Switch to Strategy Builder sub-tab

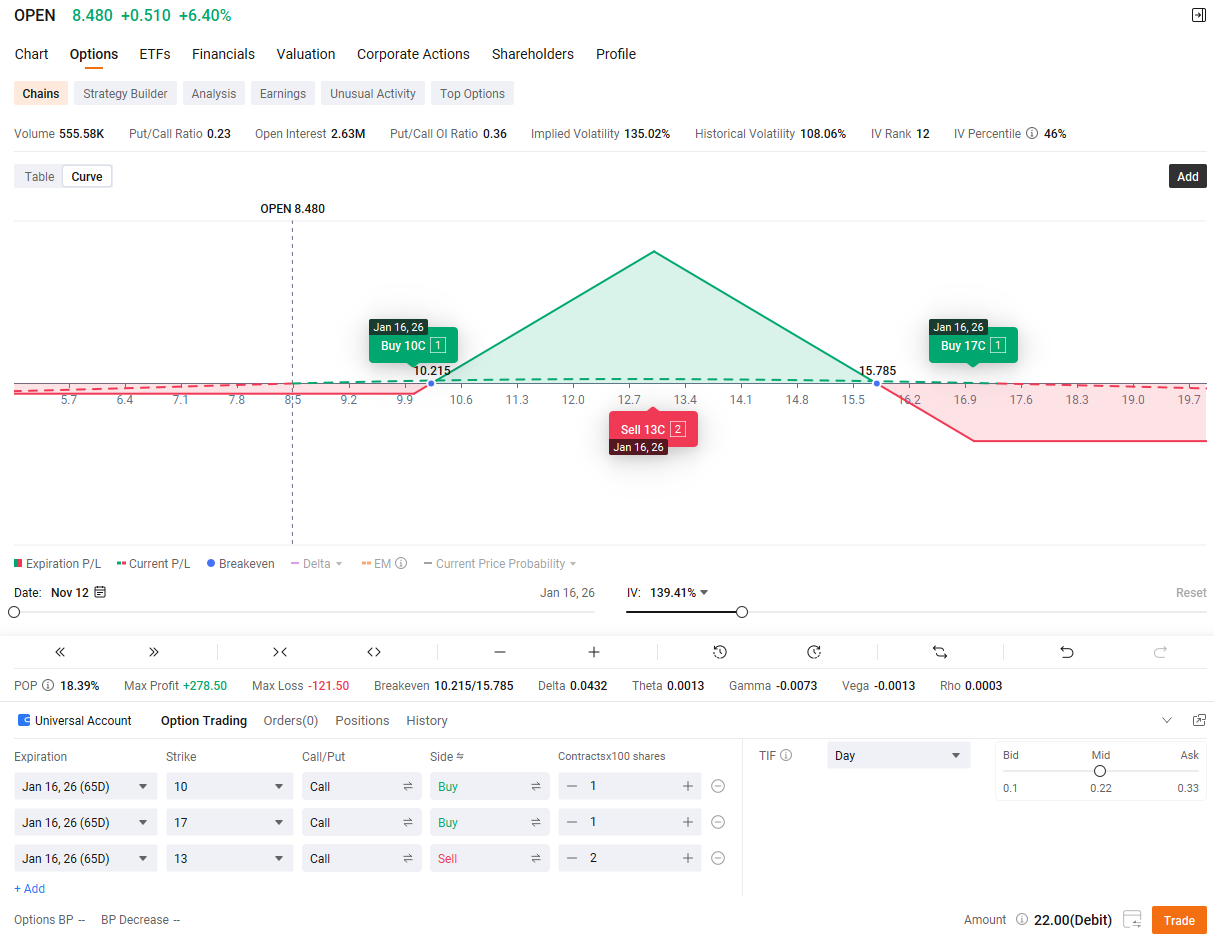click(x=125, y=93)
